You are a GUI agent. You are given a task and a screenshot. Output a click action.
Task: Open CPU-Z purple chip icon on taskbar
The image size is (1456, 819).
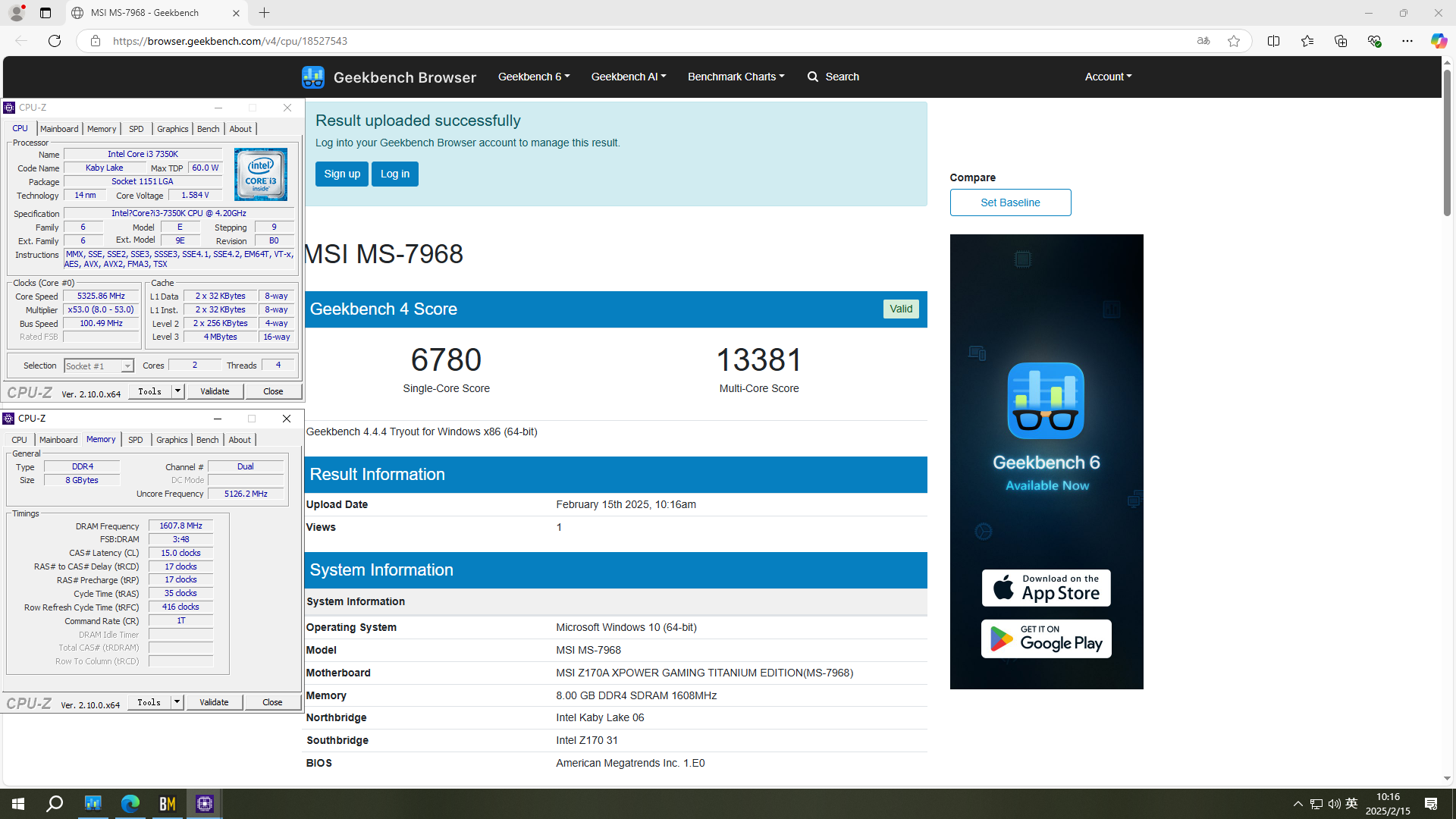205,804
